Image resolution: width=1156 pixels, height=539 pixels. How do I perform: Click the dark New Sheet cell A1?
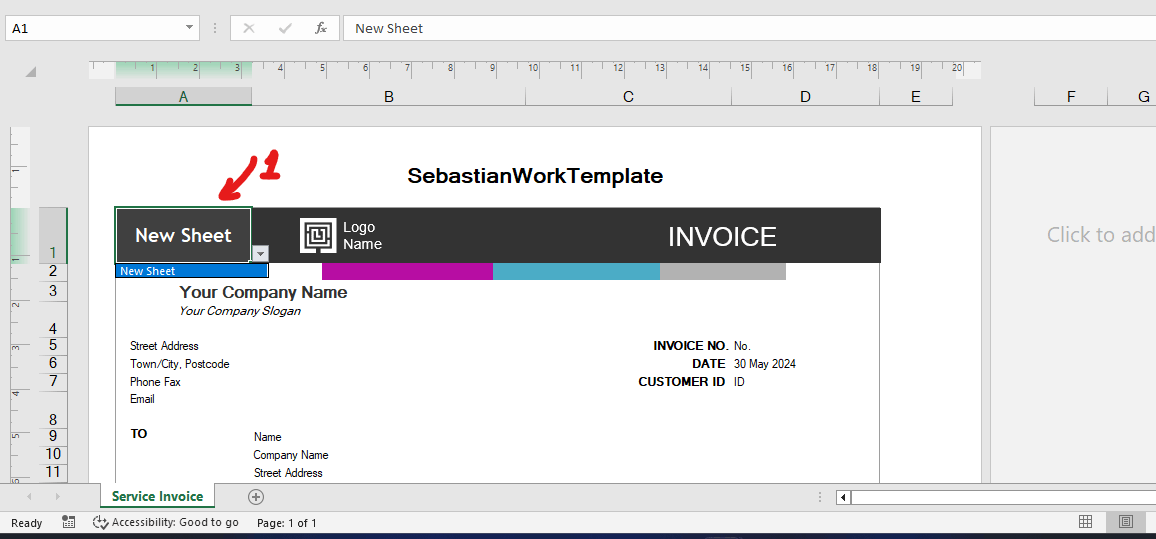pyautogui.click(x=184, y=235)
